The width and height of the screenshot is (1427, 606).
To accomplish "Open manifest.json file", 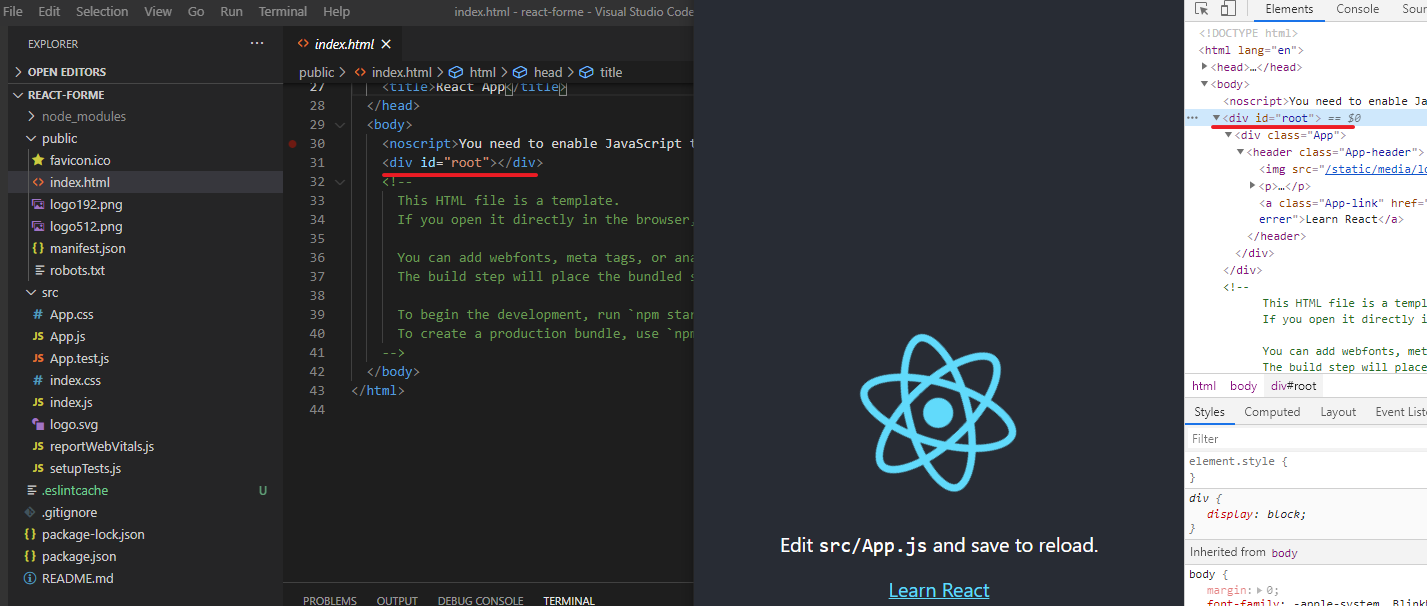I will pos(88,248).
